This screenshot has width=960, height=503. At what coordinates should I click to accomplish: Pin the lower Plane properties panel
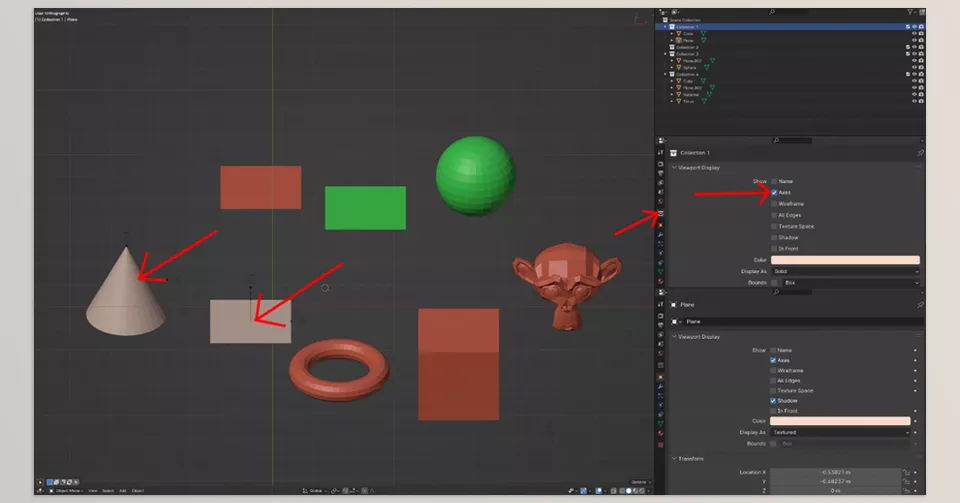coord(920,305)
